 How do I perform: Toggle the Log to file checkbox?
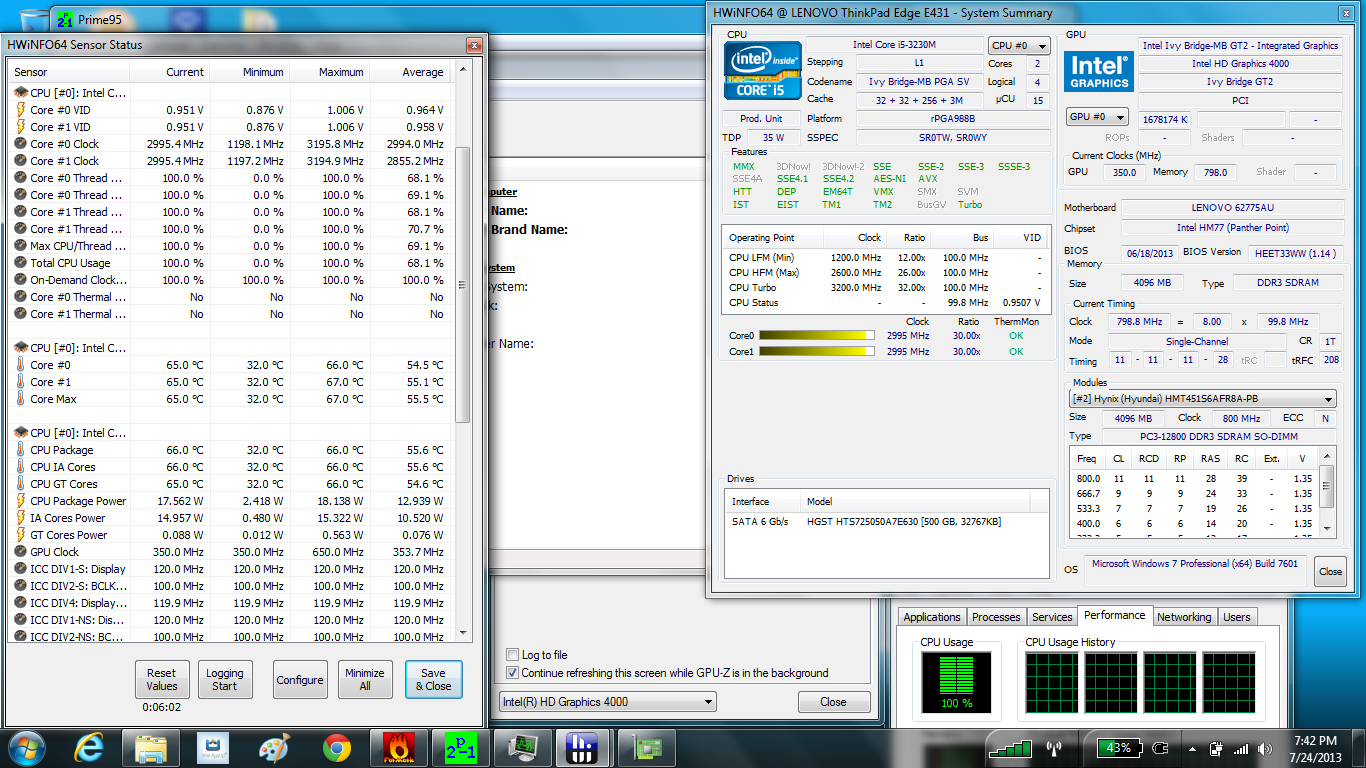point(513,655)
